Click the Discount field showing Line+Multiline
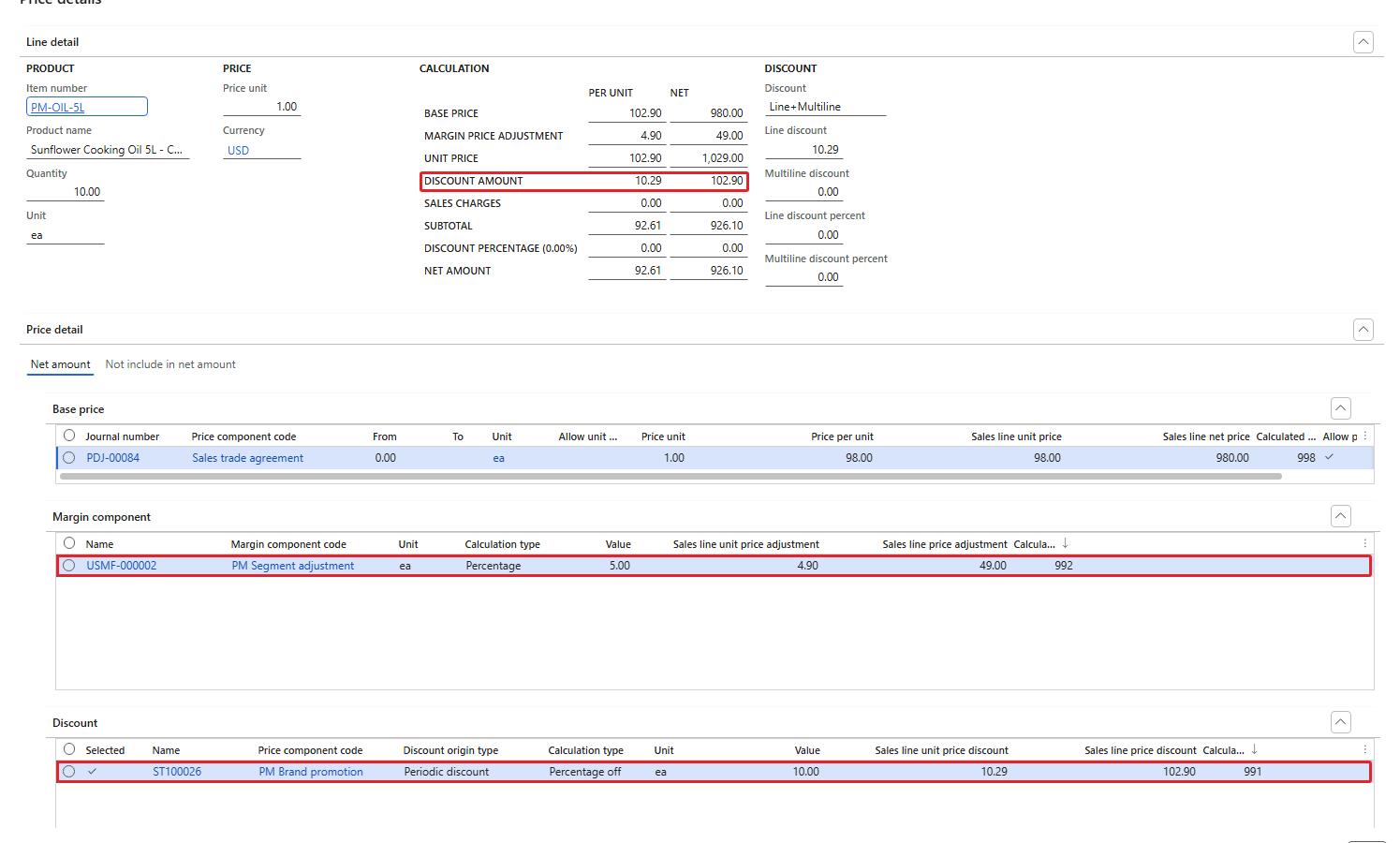 (825, 107)
